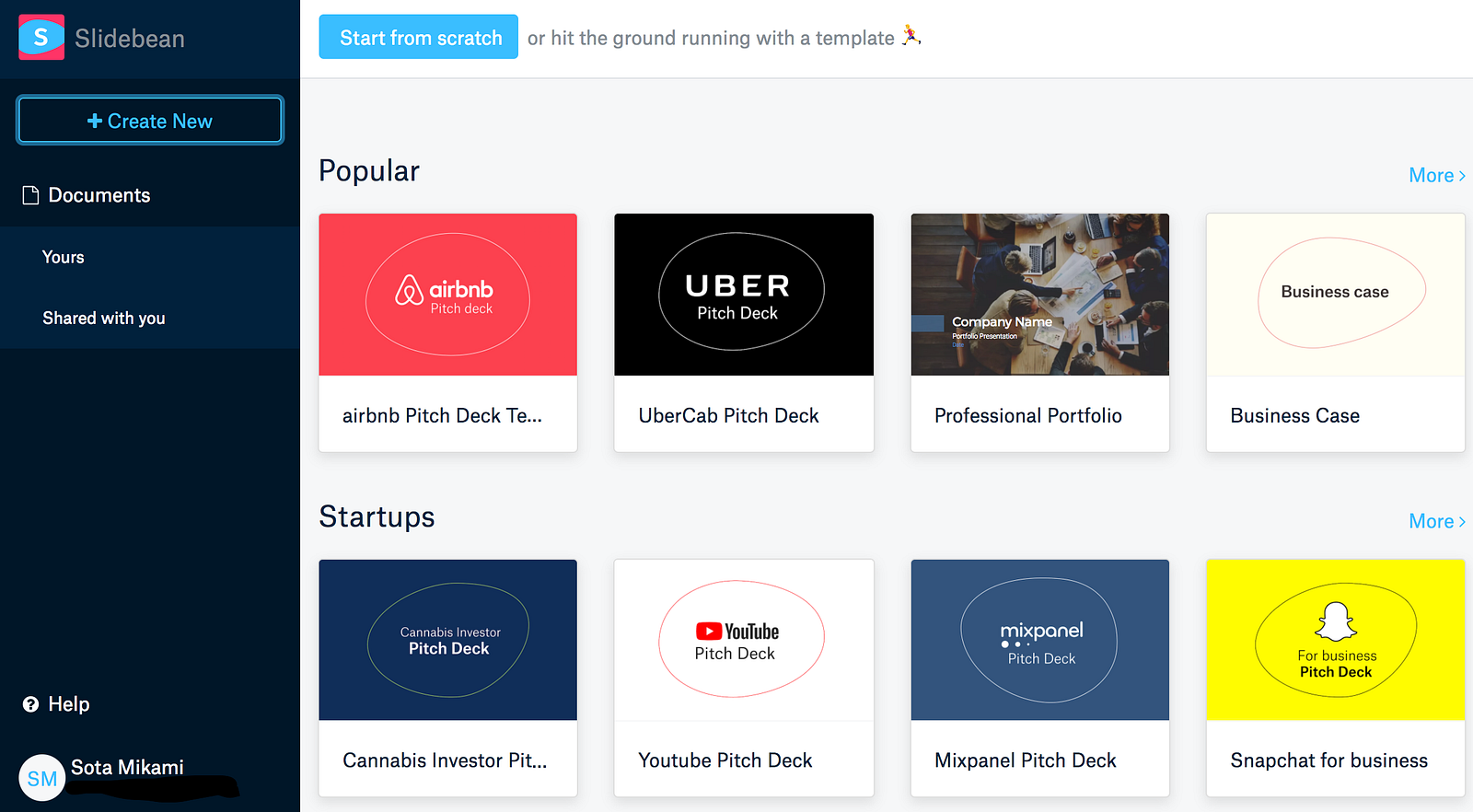The image size is (1473, 812).
Task: Open the Snapchat for business template
Action: click(1336, 678)
